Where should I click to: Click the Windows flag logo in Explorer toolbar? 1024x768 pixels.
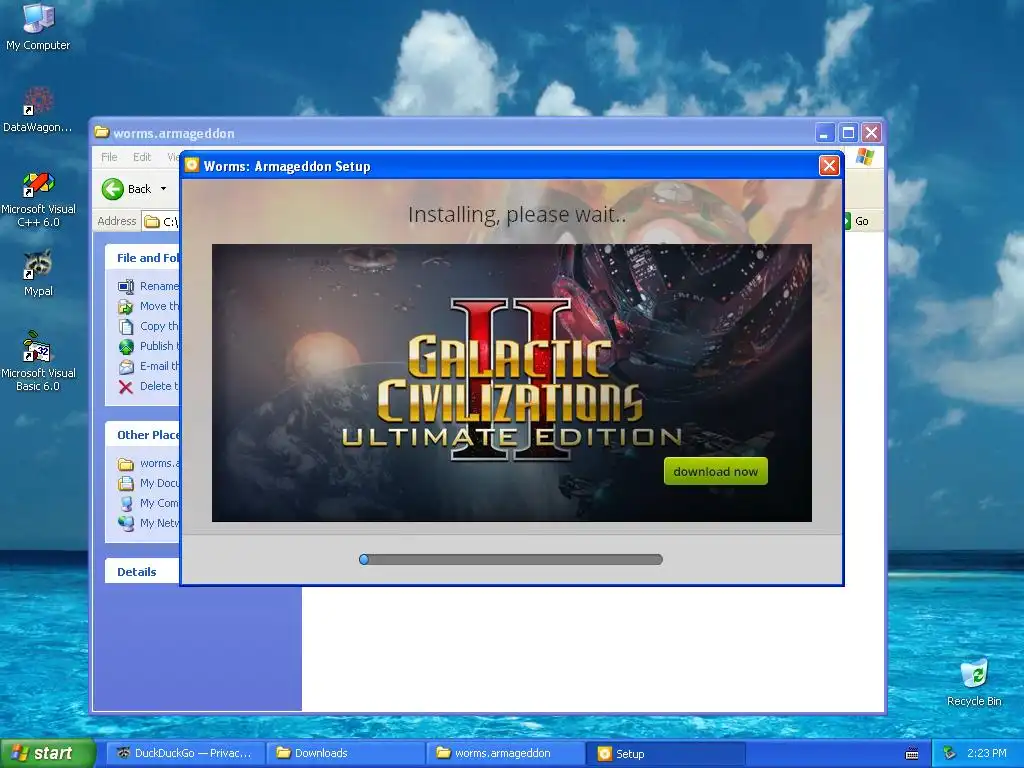tap(865, 157)
